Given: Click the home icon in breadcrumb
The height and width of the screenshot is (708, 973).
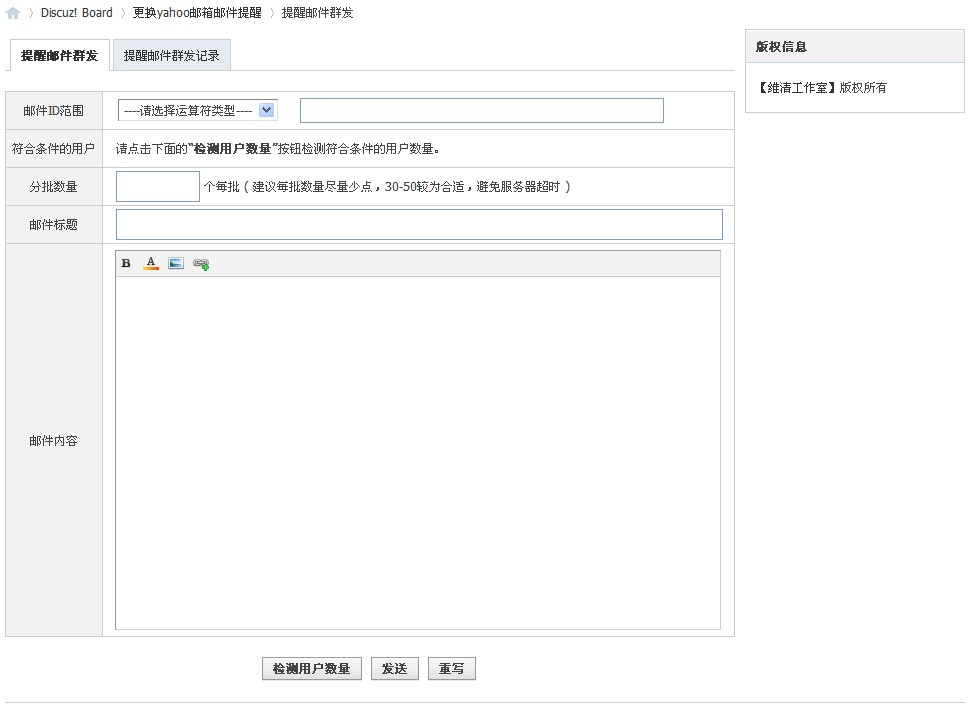Looking at the screenshot, I should click(x=12, y=13).
